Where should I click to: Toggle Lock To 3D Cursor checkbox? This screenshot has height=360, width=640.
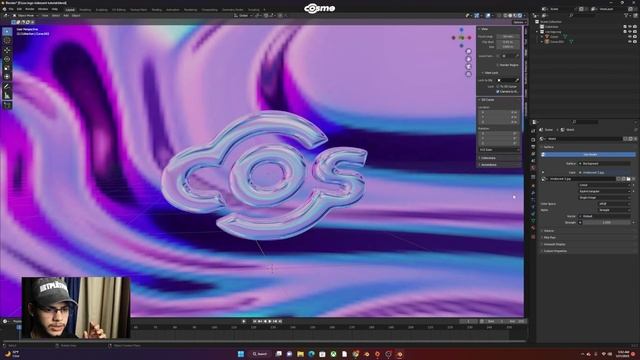[x=498, y=87]
